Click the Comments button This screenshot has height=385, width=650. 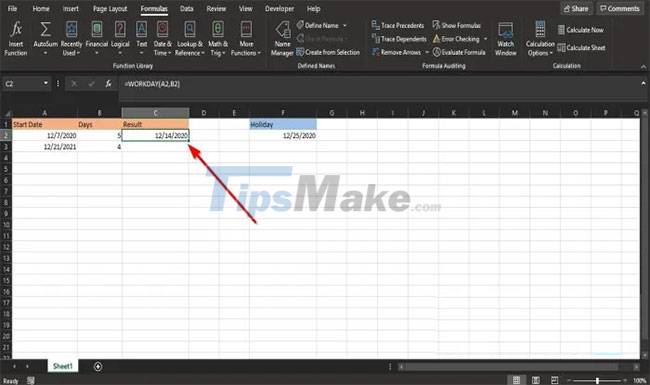point(620,8)
